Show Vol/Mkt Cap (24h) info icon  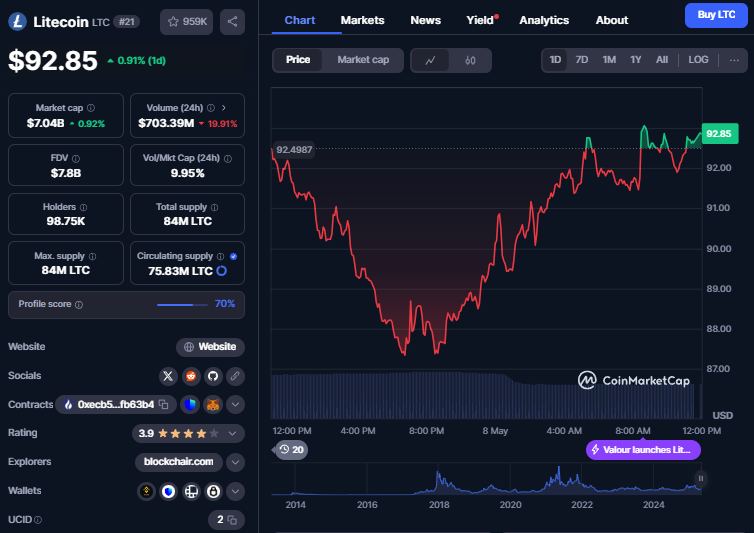pyautogui.click(x=228, y=158)
